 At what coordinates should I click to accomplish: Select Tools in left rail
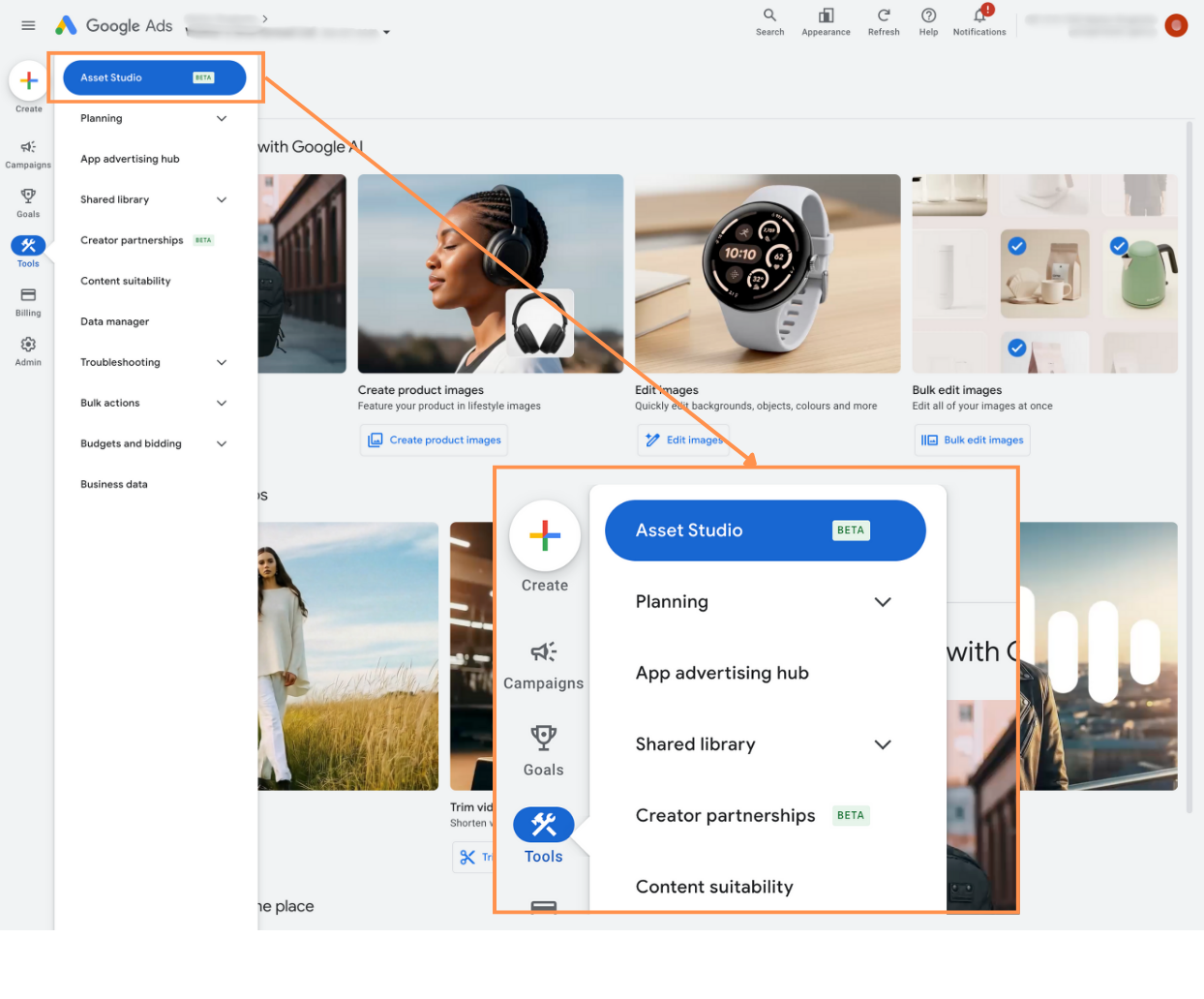tap(28, 253)
